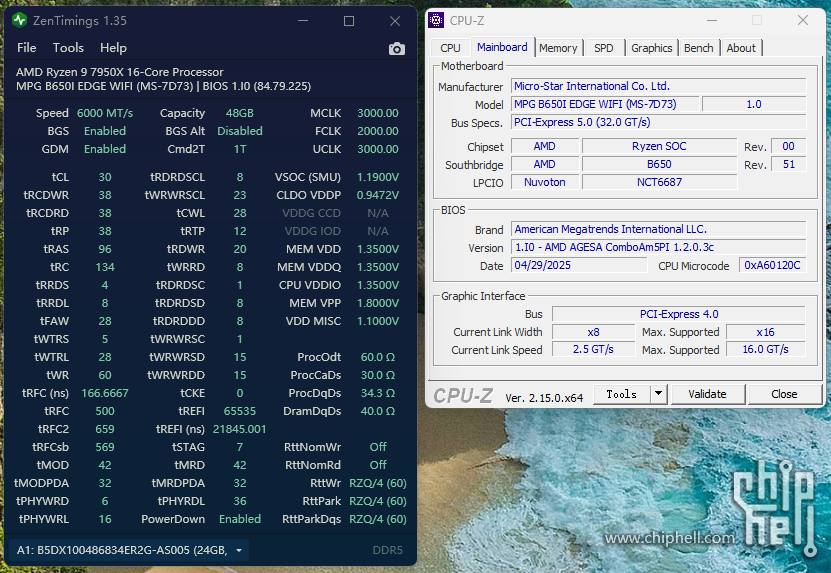Open the CPU-Z Tools dropdown arrow
Screen dimensions: 831x573
click(658, 394)
